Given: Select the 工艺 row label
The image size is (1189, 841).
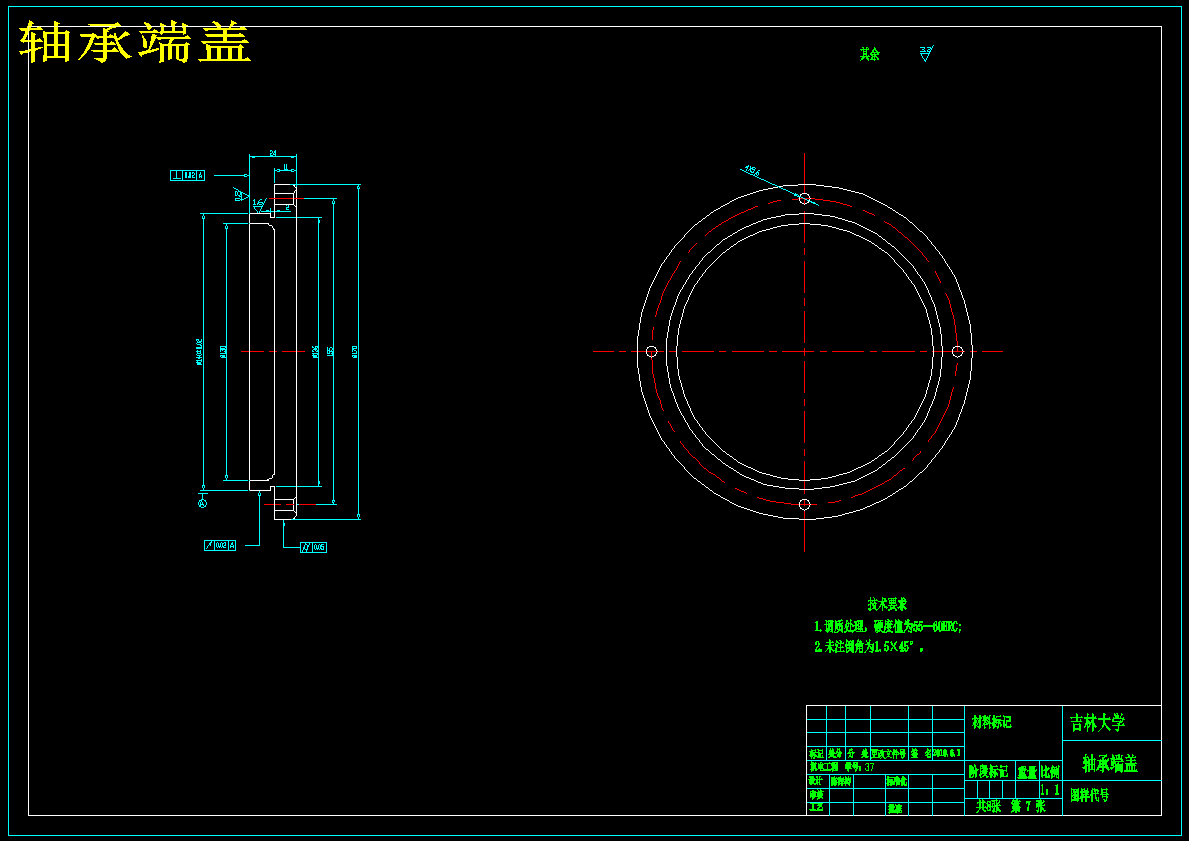Looking at the screenshot, I should click(x=816, y=808).
